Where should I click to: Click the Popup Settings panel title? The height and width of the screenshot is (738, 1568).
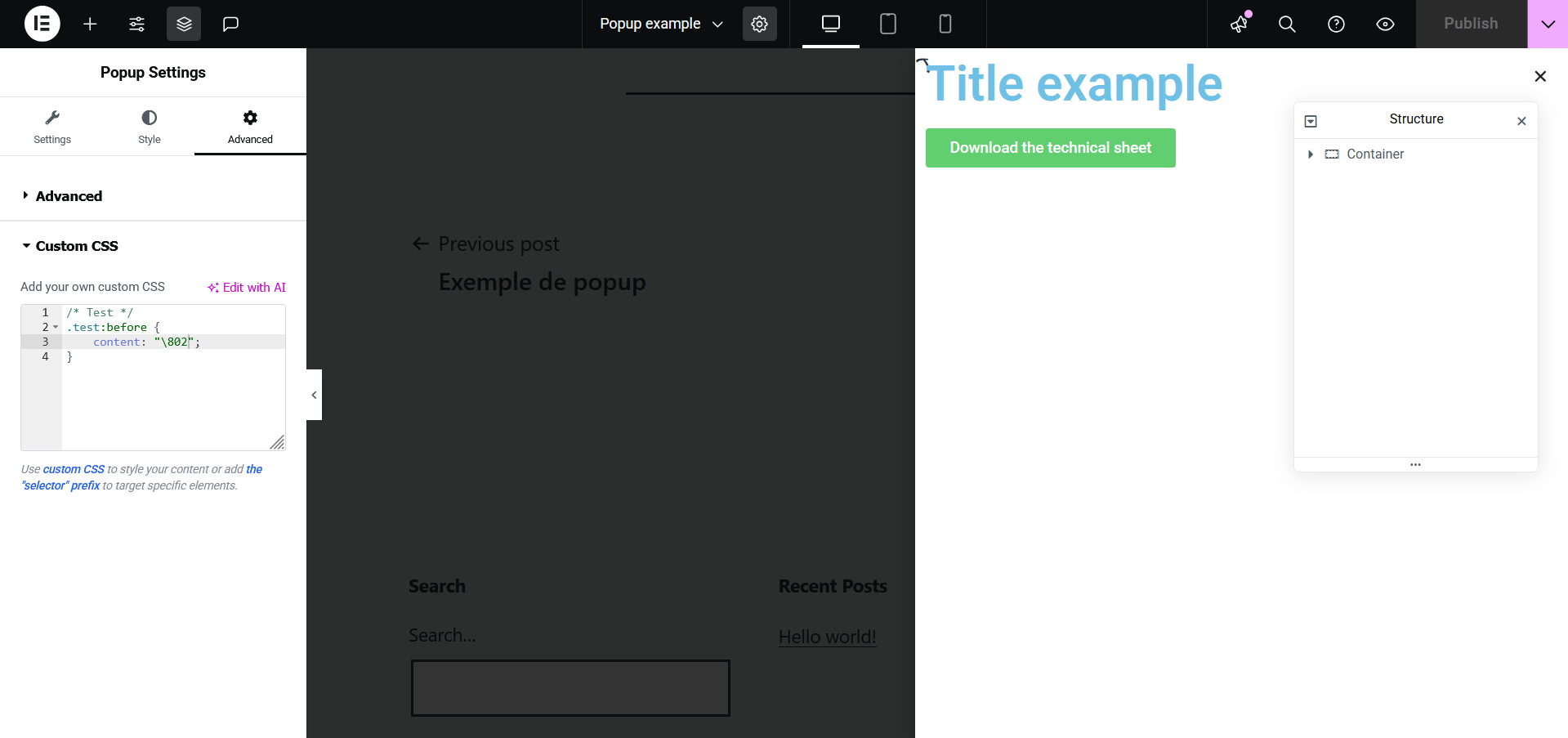point(153,73)
